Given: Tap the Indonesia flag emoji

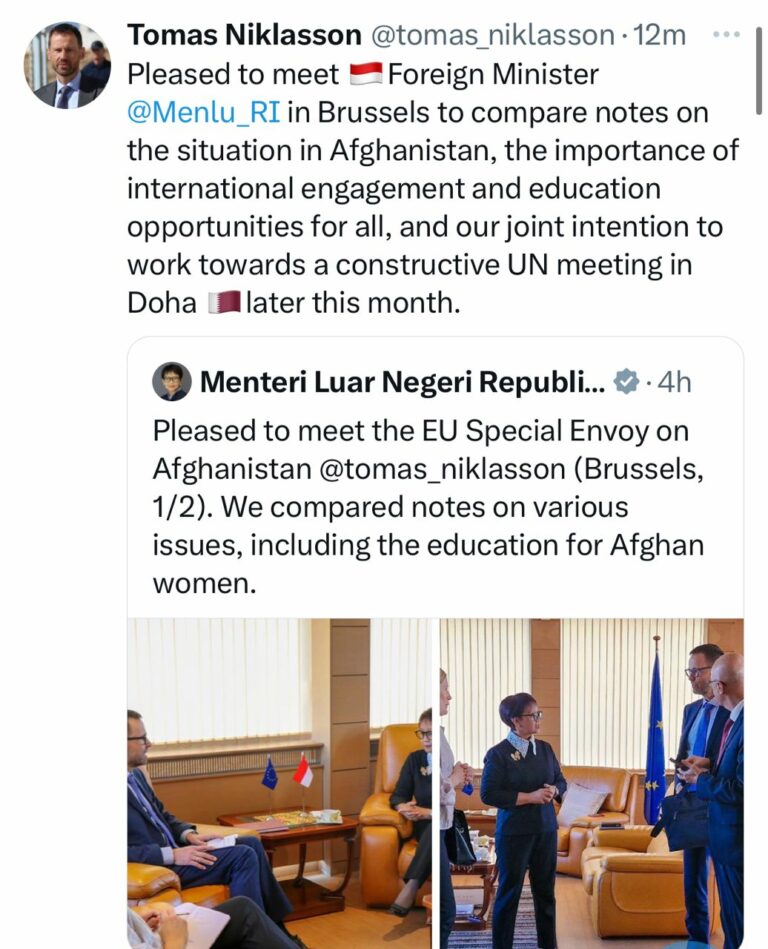Looking at the screenshot, I should (x=366, y=75).
